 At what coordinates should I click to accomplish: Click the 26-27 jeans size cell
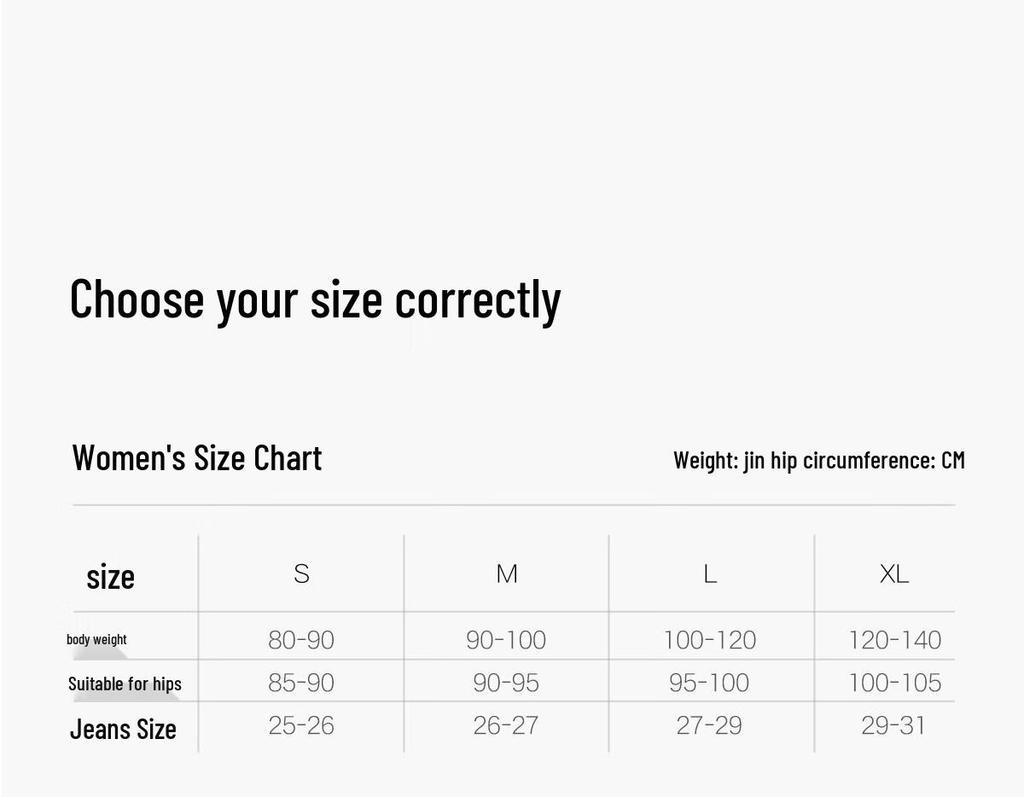tap(506, 725)
